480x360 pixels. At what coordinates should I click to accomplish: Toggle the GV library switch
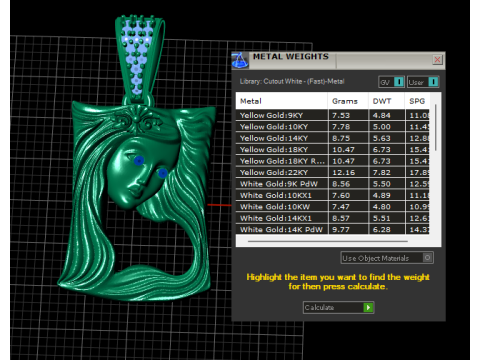click(399, 82)
